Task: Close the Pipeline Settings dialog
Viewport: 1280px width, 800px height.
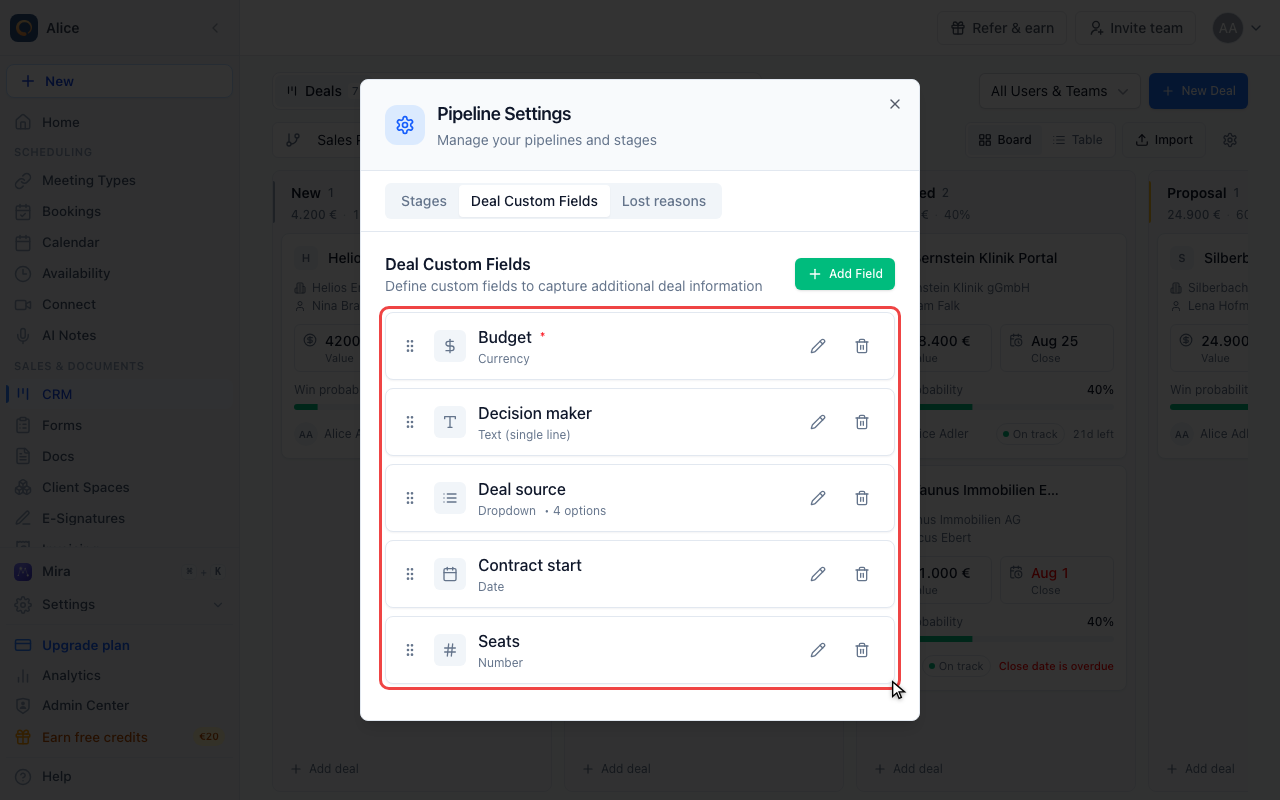Action: (895, 104)
